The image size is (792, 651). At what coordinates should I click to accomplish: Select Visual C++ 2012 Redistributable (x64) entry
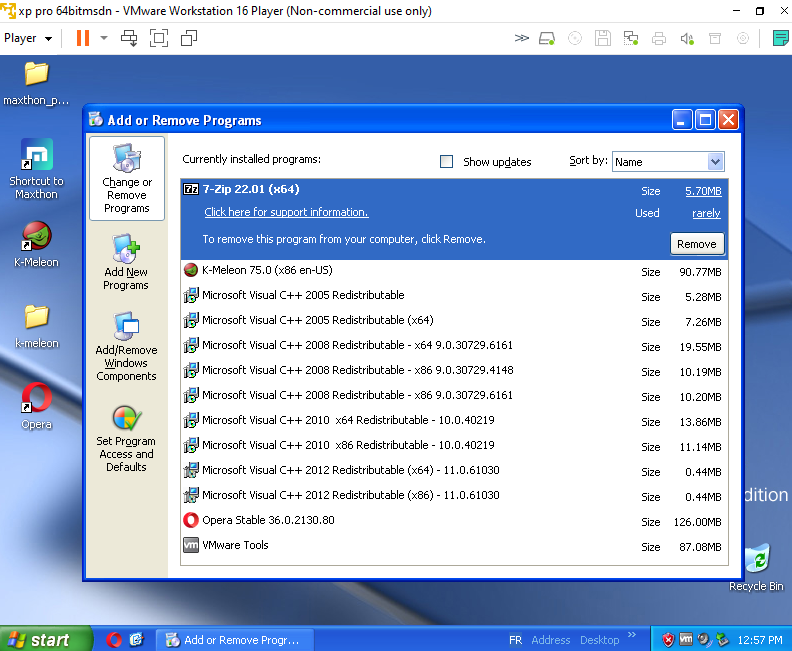[454, 471]
